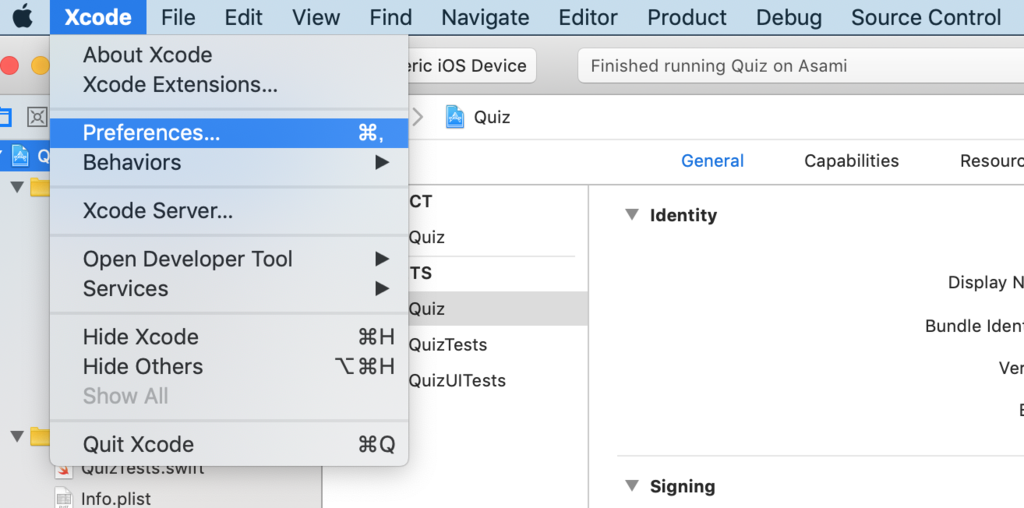Image resolution: width=1024 pixels, height=508 pixels.
Task: Switch to the General tab
Action: click(x=712, y=161)
